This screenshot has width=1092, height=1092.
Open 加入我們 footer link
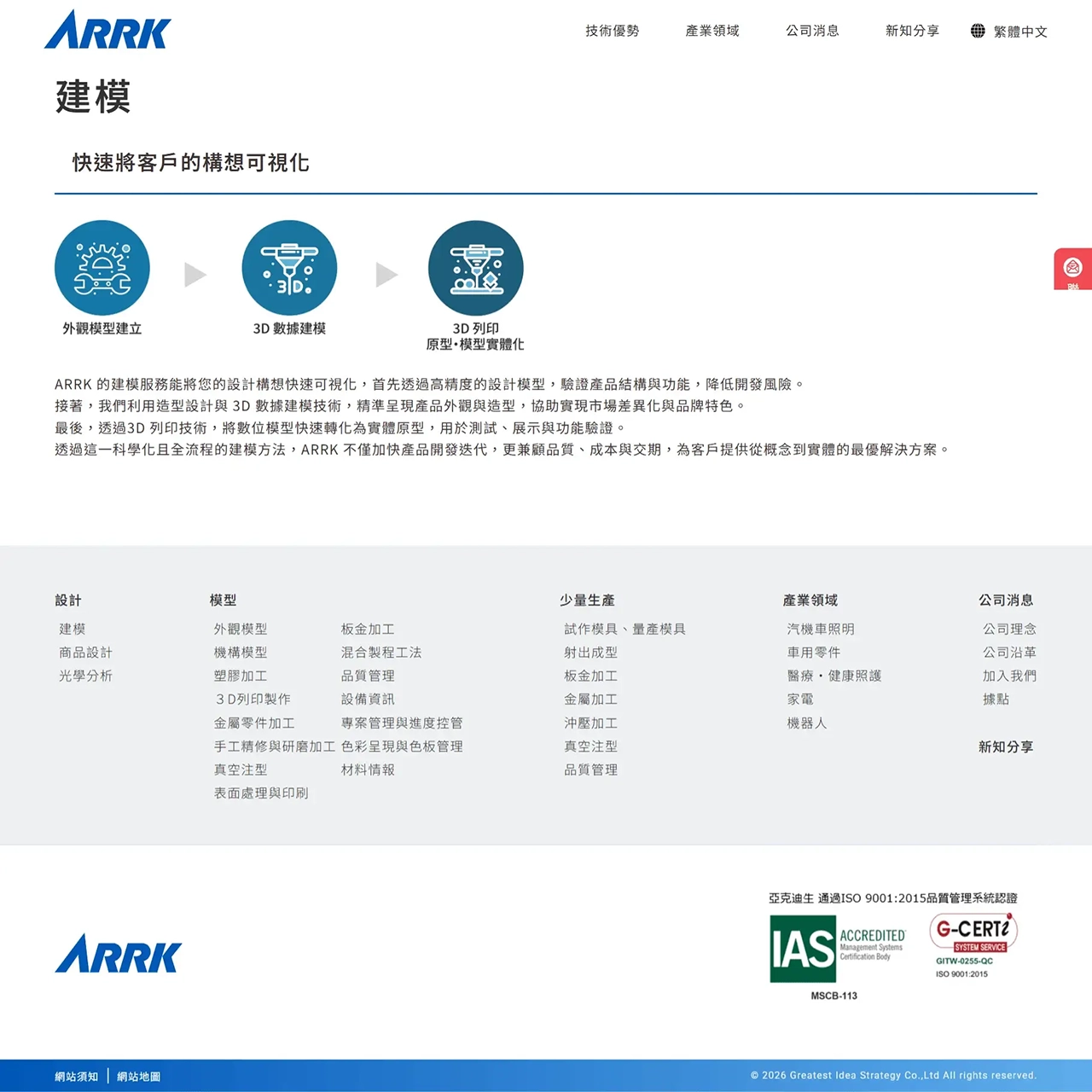click(1010, 676)
